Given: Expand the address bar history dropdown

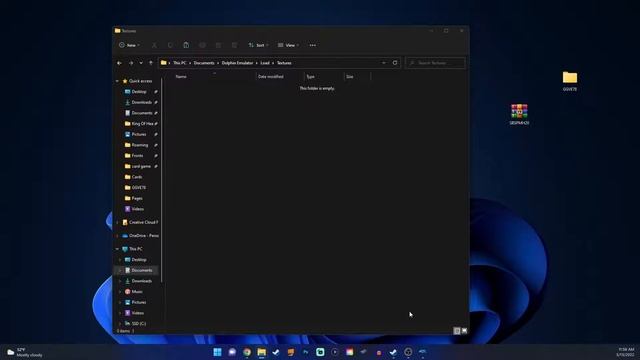Looking at the screenshot, I should pyautogui.click(x=384, y=63).
